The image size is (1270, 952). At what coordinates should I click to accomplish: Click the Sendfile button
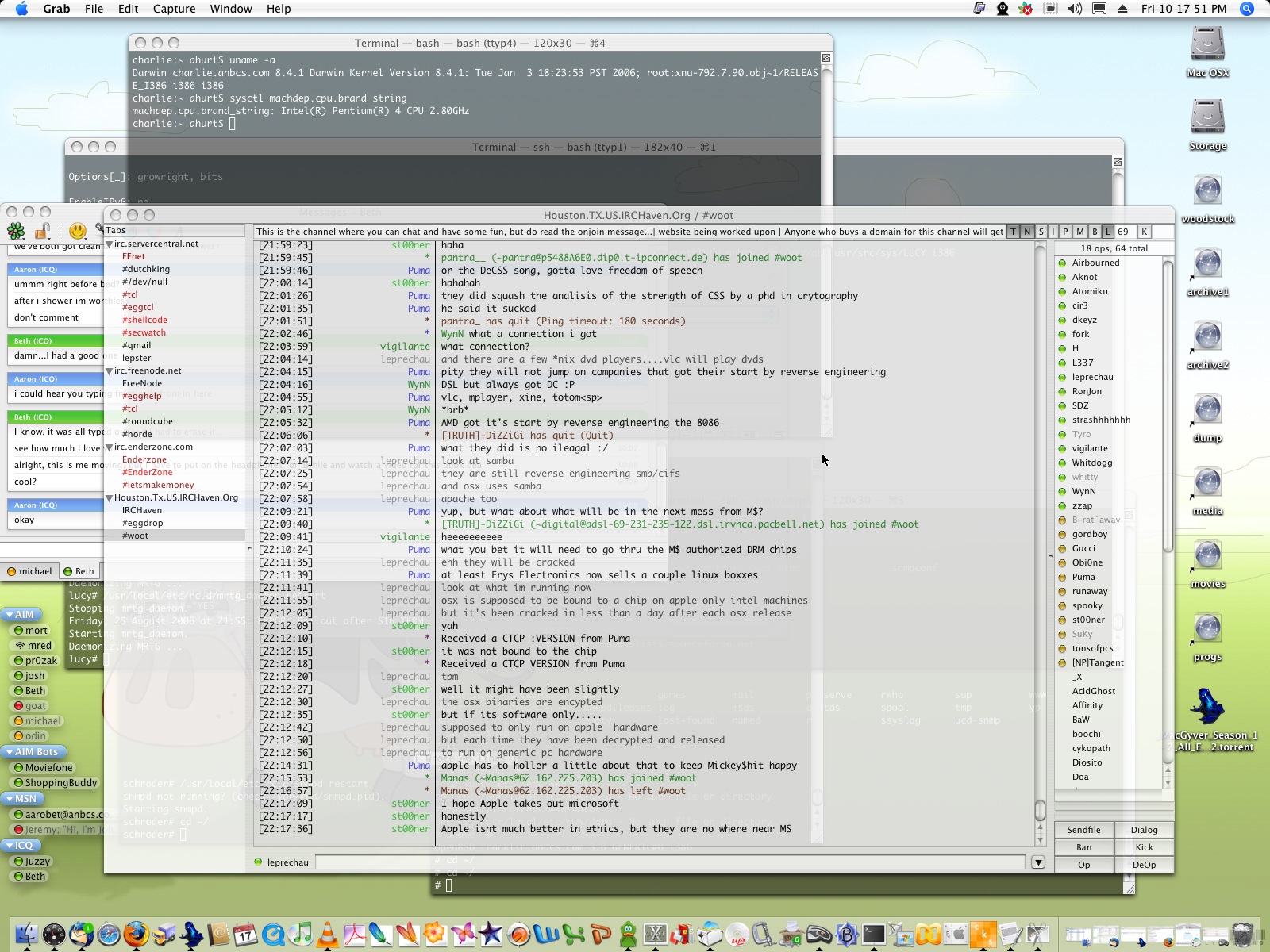click(x=1083, y=830)
